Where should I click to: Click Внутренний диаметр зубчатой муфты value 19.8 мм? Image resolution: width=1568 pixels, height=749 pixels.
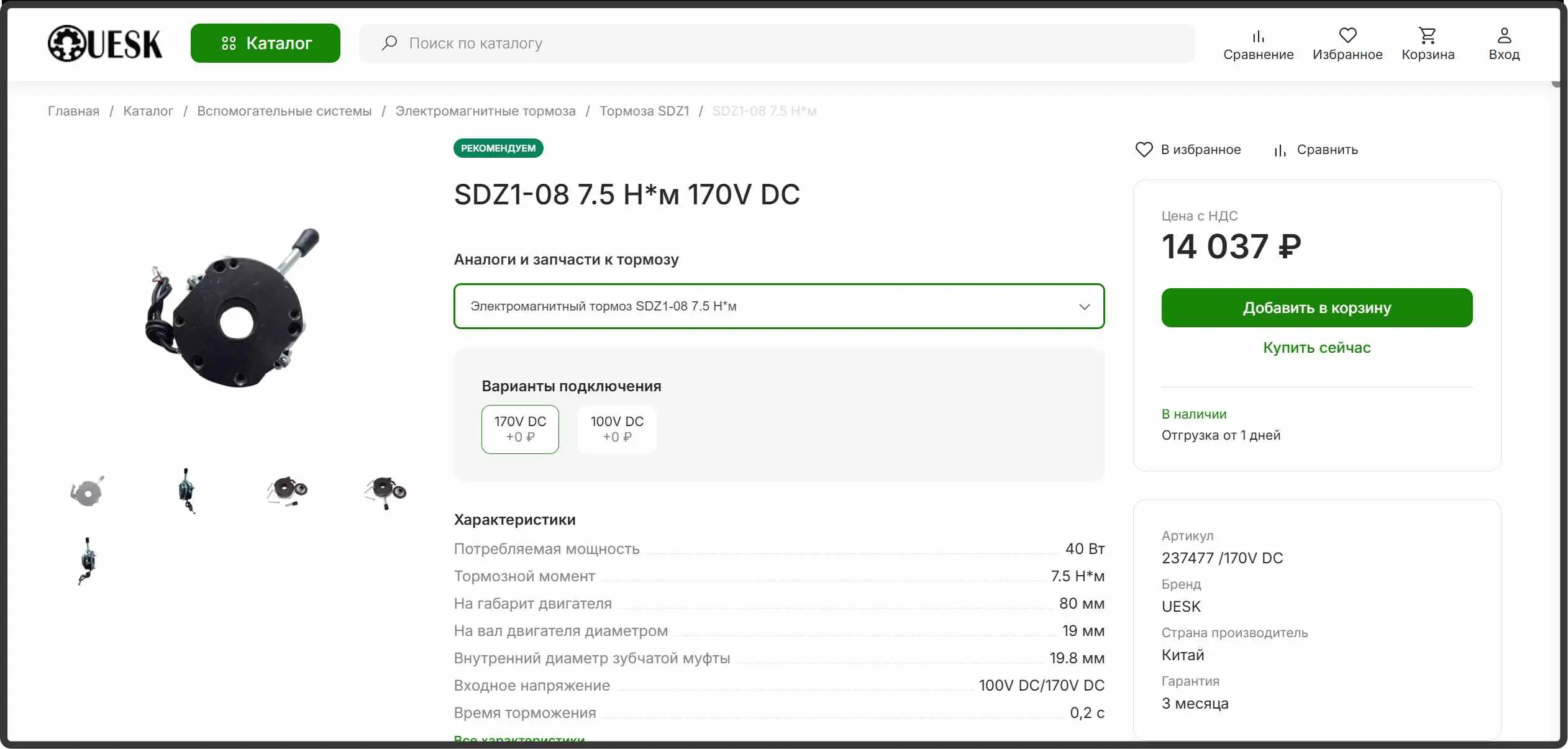[x=1077, y=658]
